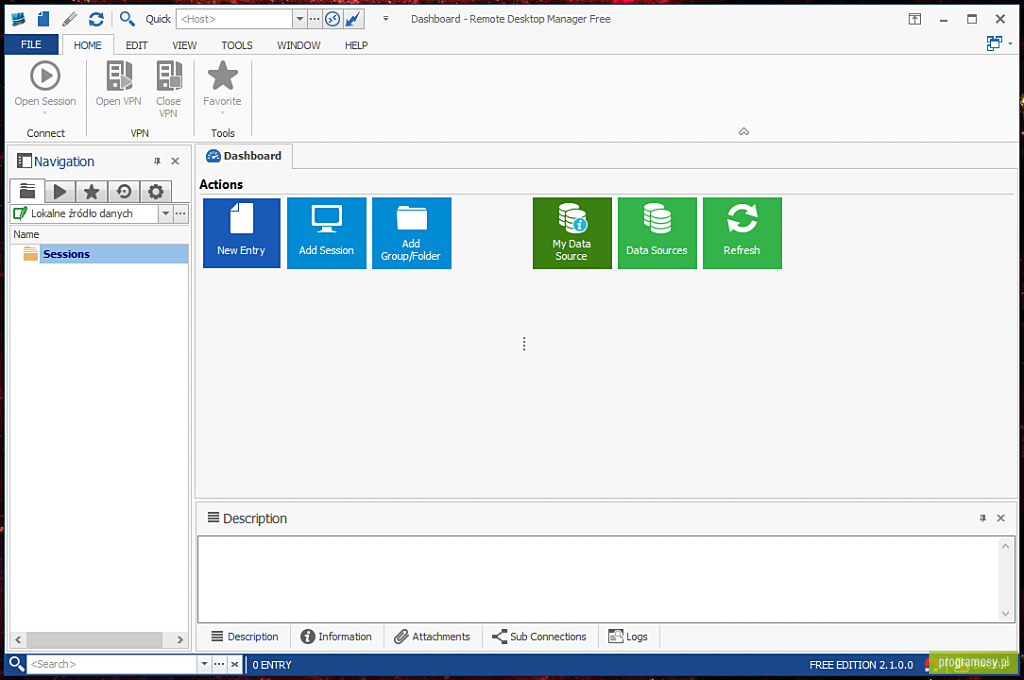The image size is (1024, 680).
Task: Click the navigation horizontal scrollbar left arrow
Action: point(18,640)
